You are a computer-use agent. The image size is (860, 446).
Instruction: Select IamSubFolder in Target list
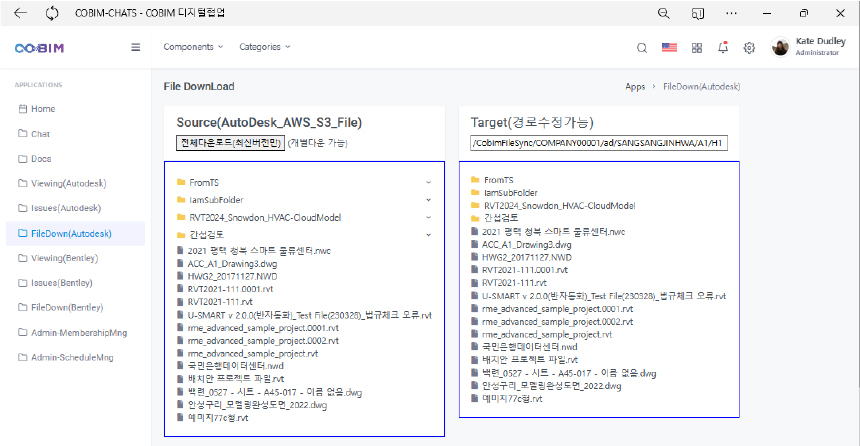[x=511, y=193]
